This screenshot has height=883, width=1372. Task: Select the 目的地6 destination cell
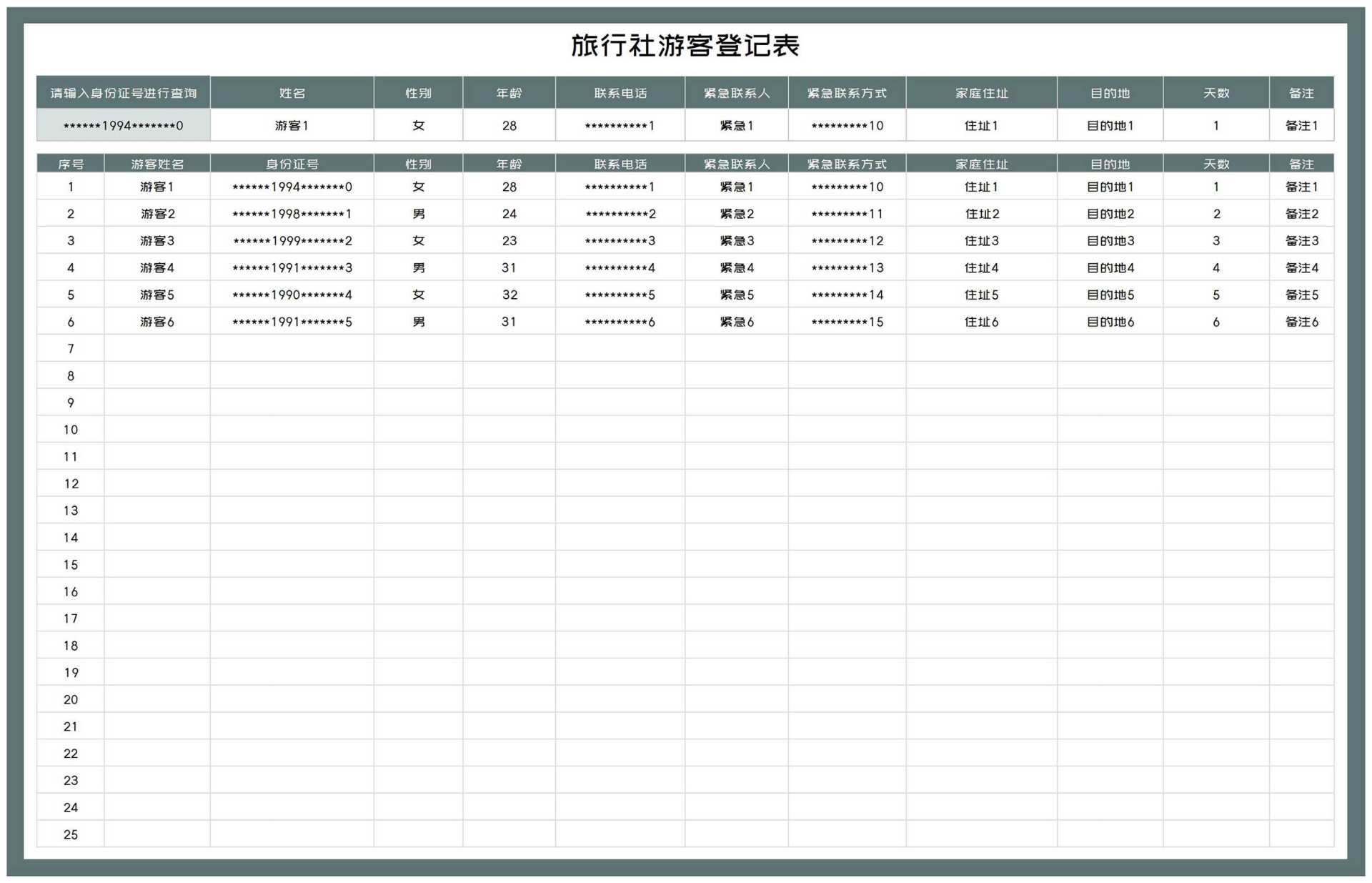pos(1109,321)
